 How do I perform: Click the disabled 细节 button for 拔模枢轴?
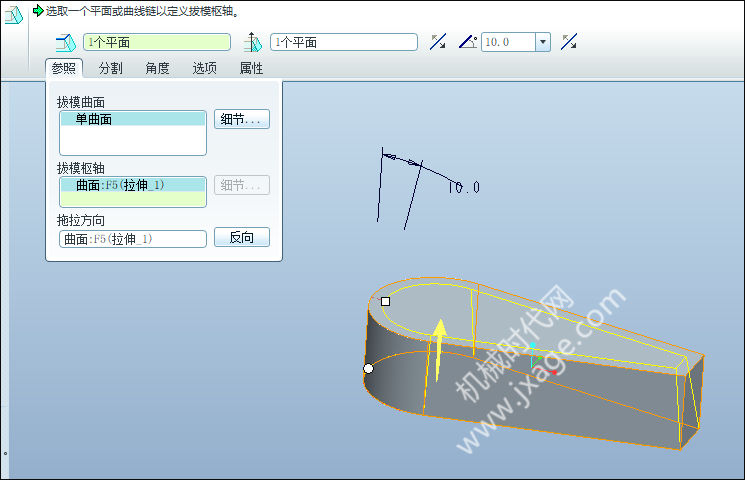[x=242, y=185]
